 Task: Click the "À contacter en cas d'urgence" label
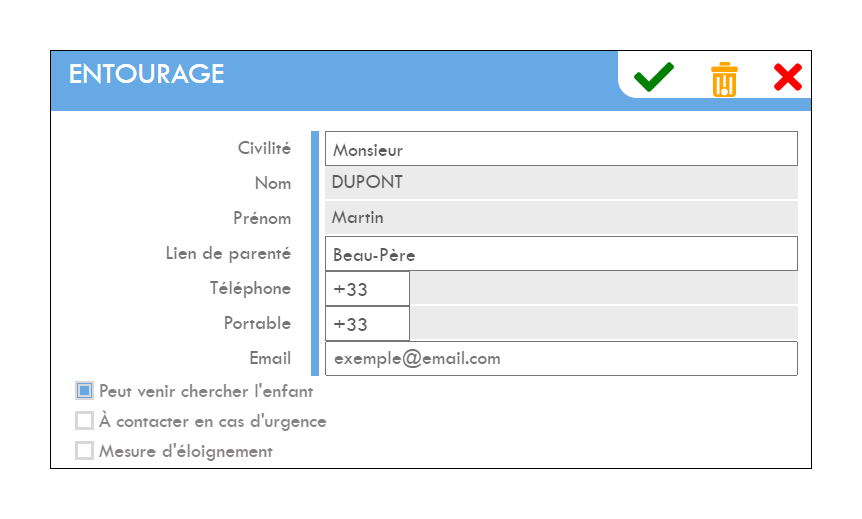(213, 421)
